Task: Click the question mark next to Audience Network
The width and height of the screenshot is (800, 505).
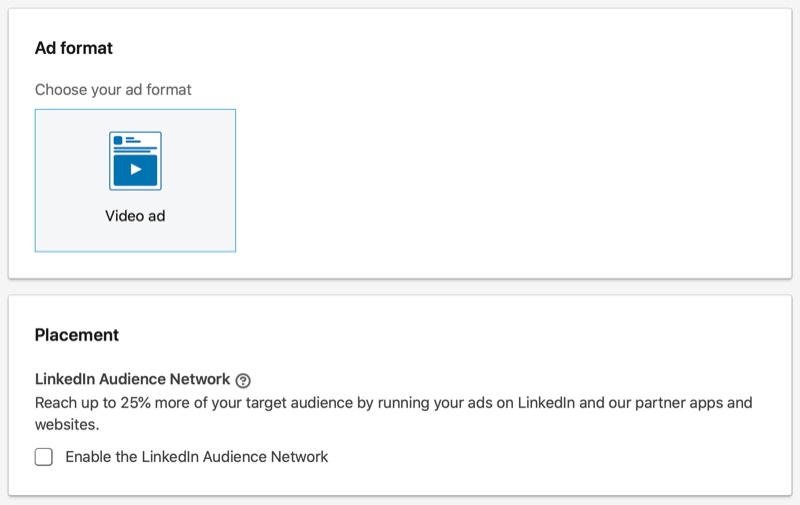Action: tap(243, 380)
